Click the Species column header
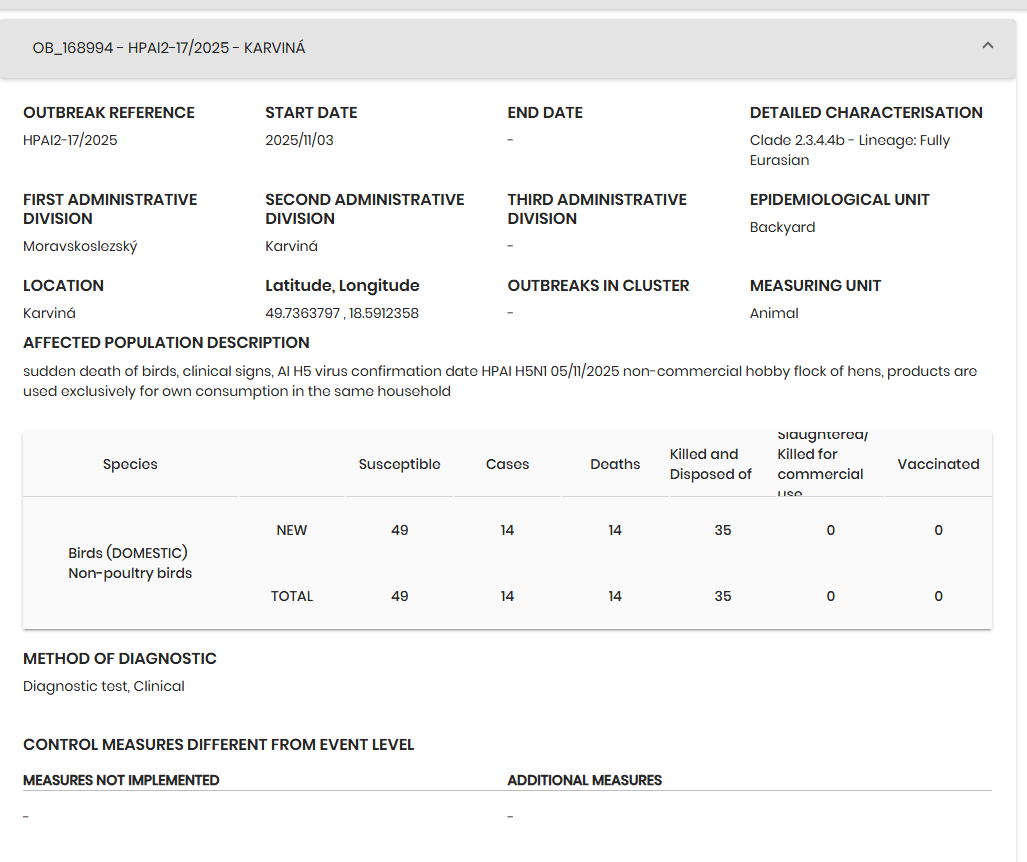This screenshot has width=1027, height=862. point(130,464)
